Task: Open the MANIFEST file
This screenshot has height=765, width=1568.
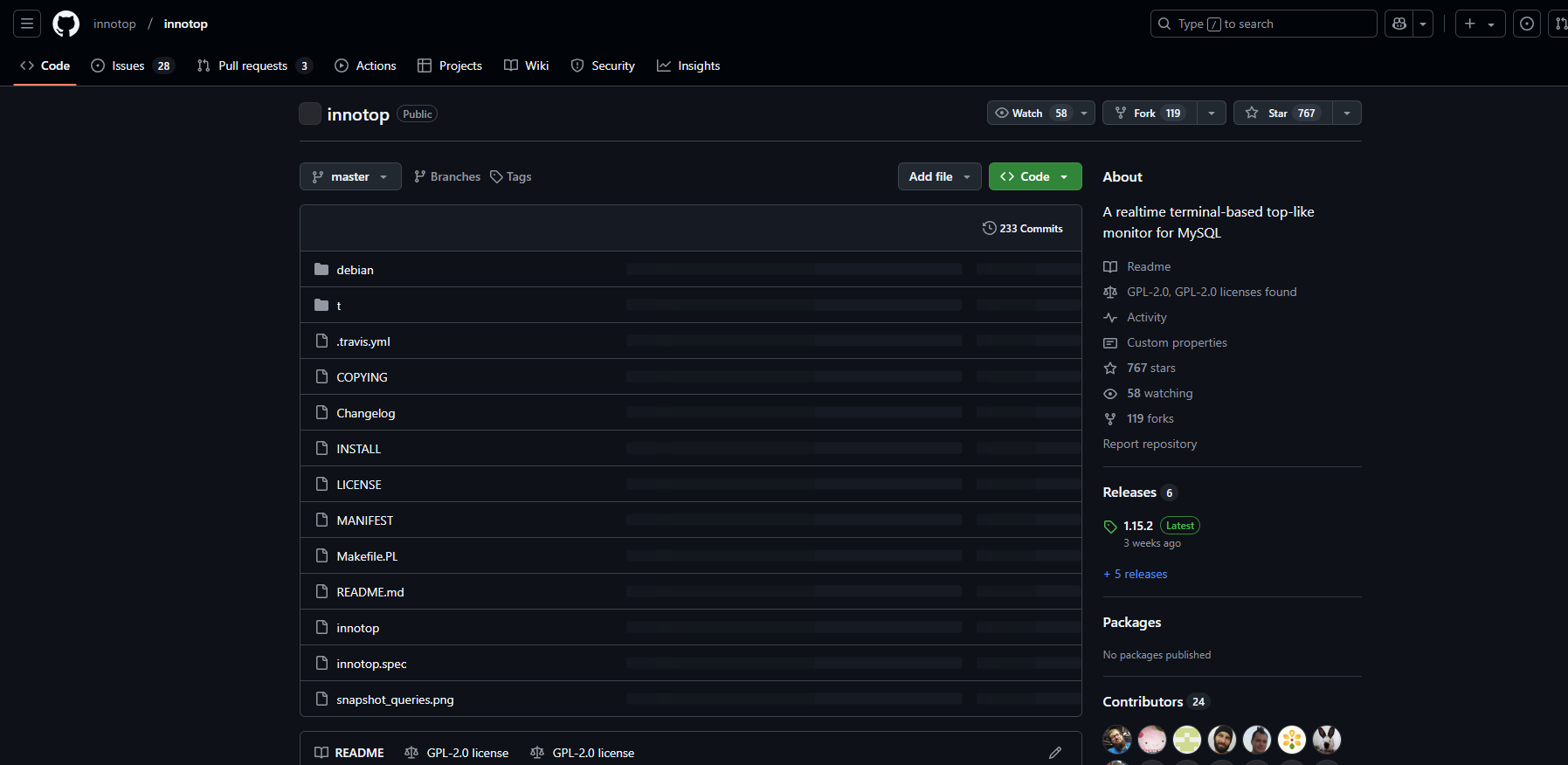Action: pos(365,520)
